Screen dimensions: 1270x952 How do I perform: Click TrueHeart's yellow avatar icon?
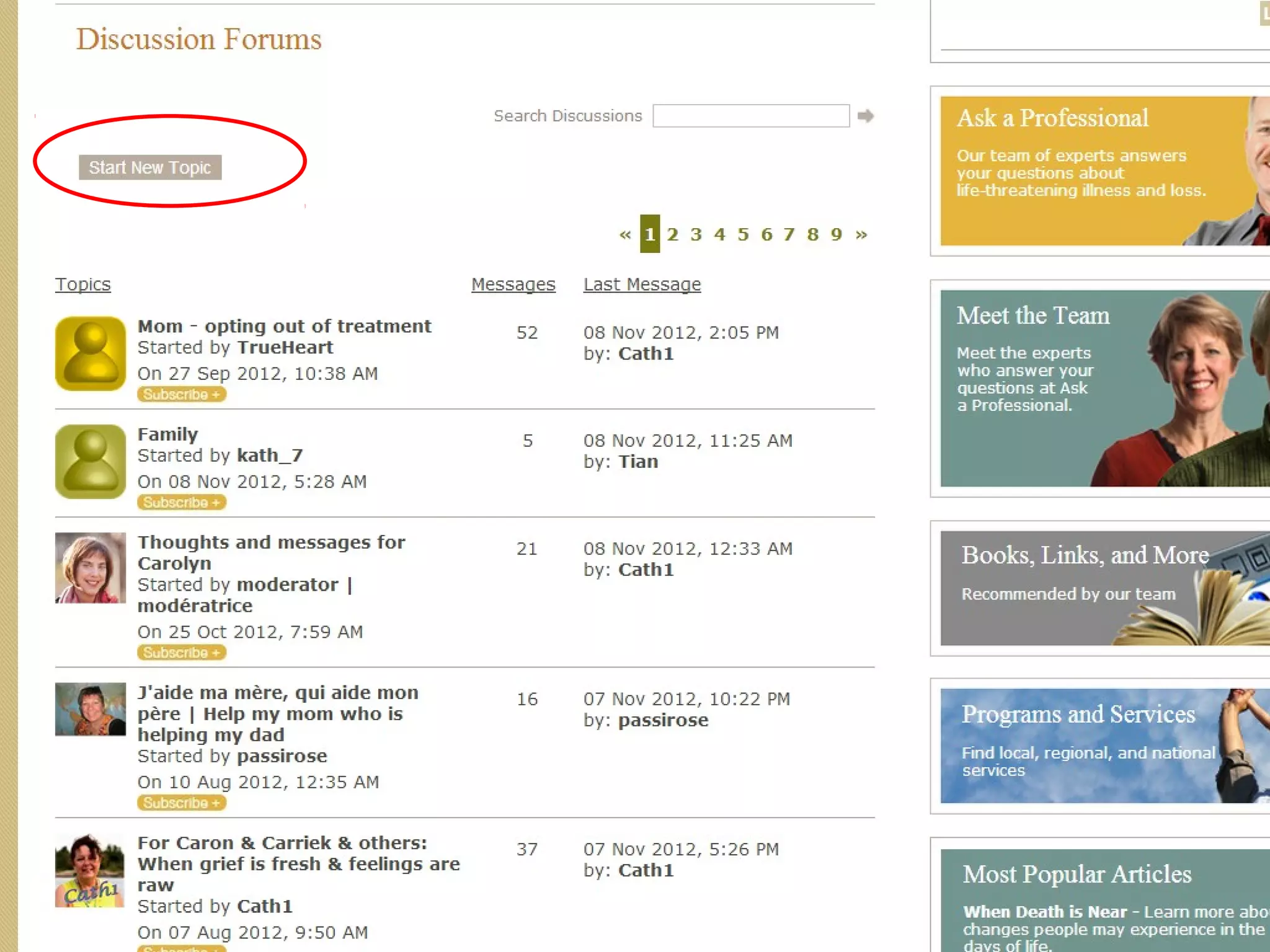[91, 353]
